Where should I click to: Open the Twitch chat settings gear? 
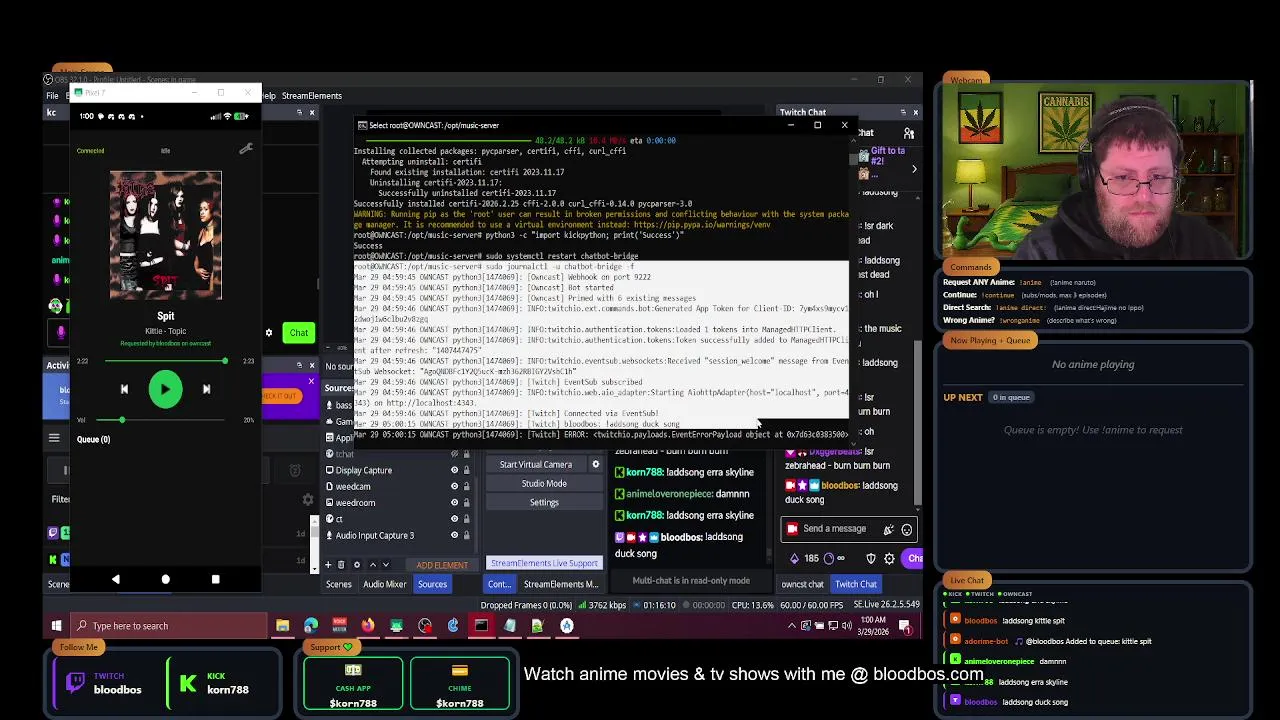pos(889,558)
